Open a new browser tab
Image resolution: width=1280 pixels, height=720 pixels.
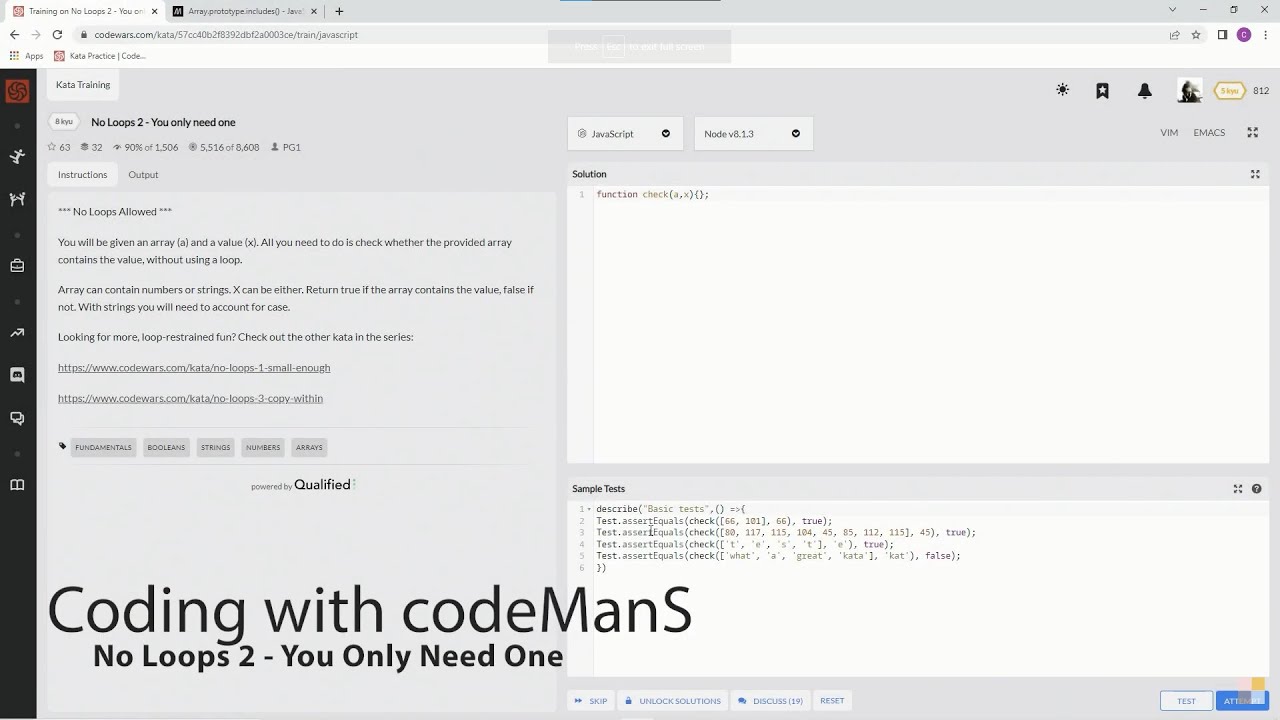[x=339, y=11]
